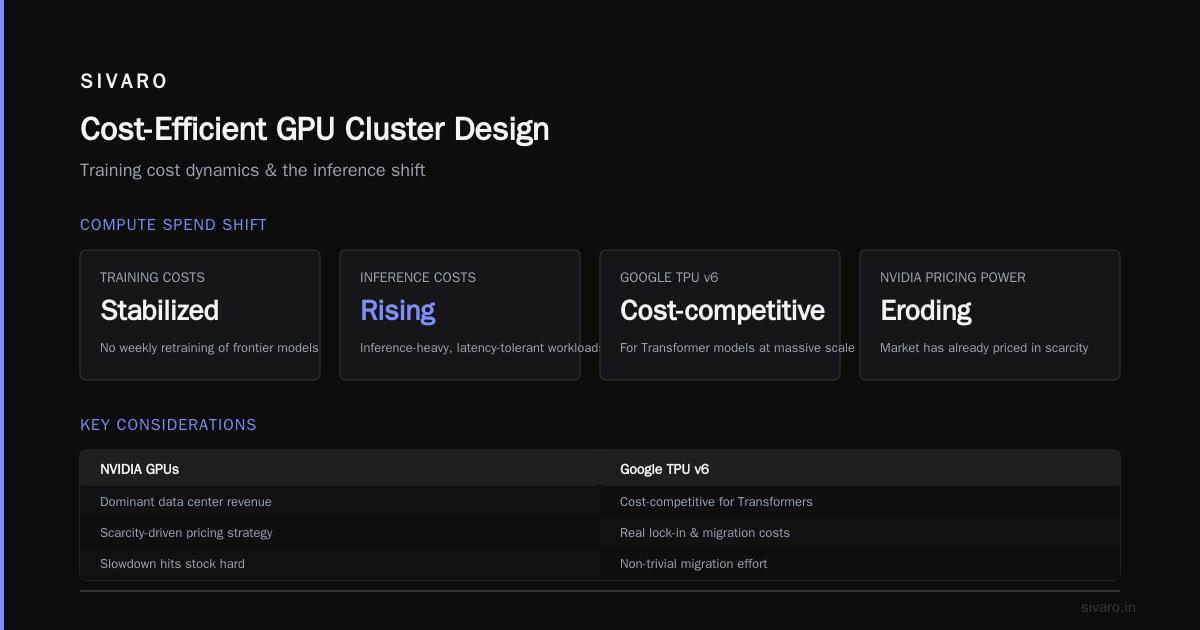
Task: Click the Rising value
Action: [x=397, y=310]
